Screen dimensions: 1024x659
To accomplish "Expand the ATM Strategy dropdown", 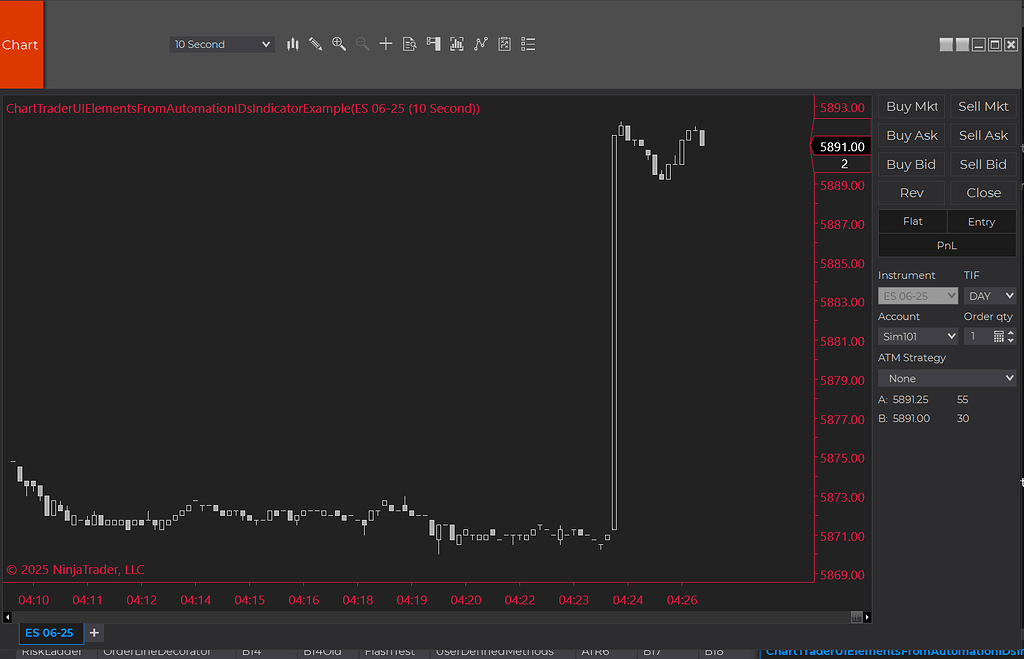I will click(x=946, y=378).
